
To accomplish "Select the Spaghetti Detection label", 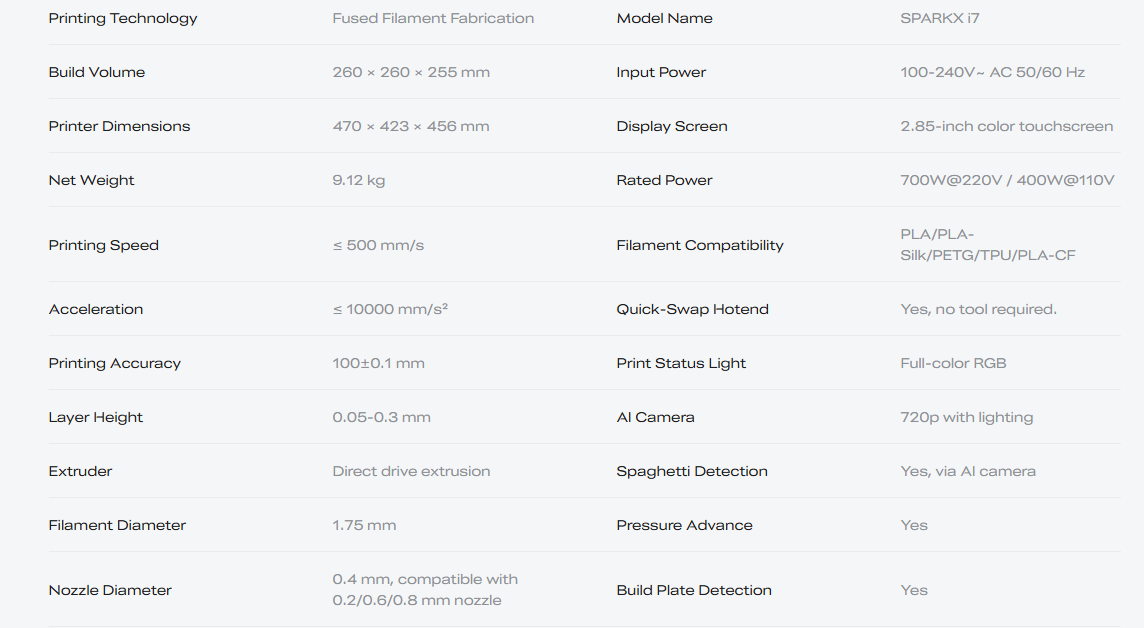I will 692,471.
